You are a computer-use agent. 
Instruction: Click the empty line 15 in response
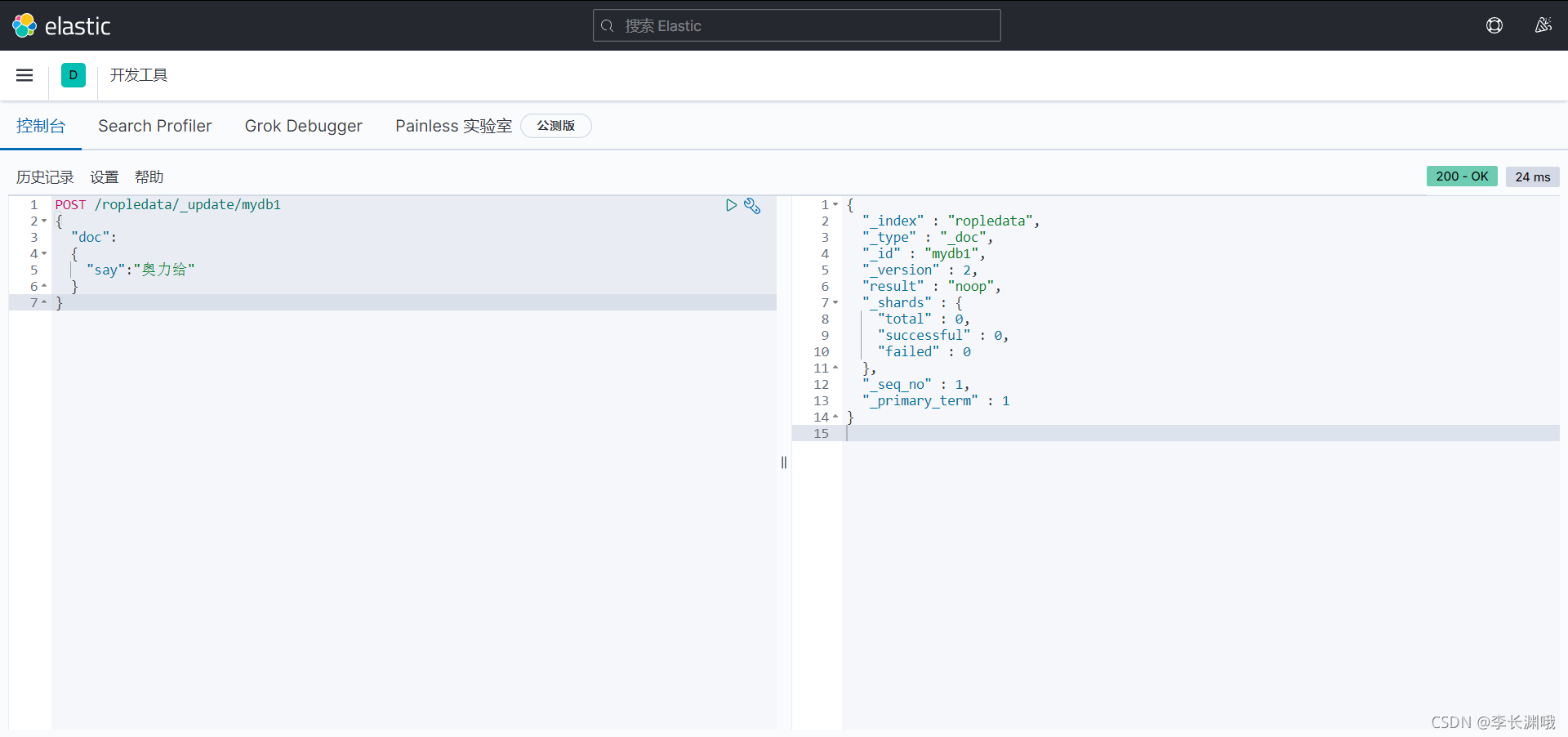pyautogui.click(x=1200, y=433)
